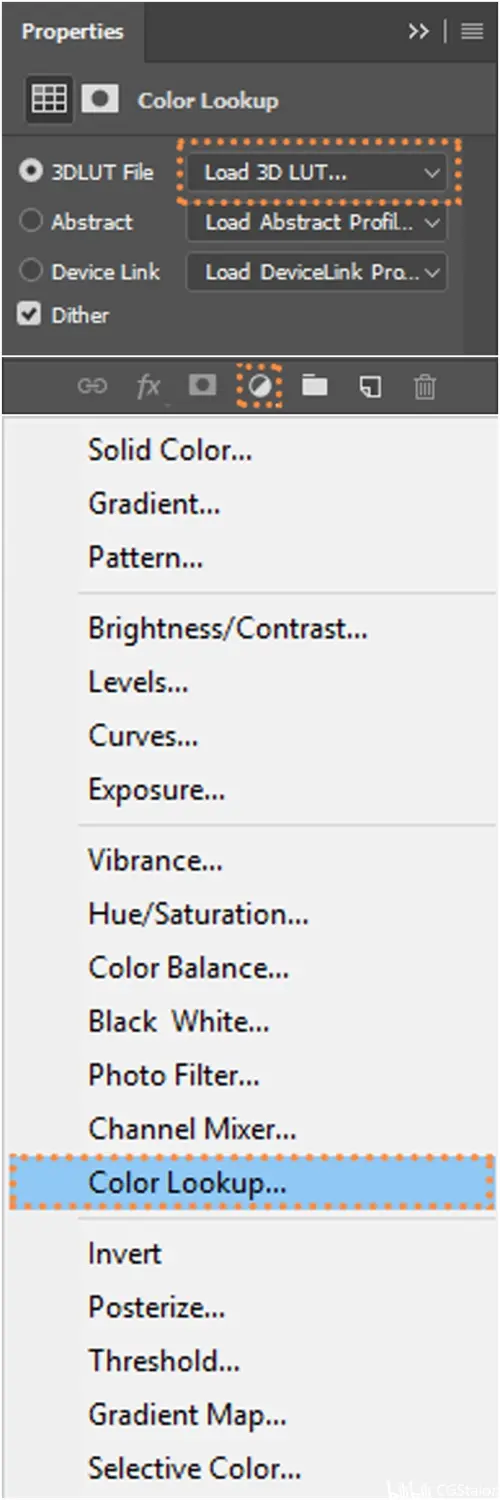Collapse panel using the double-arrow icon

pos(418,31)
